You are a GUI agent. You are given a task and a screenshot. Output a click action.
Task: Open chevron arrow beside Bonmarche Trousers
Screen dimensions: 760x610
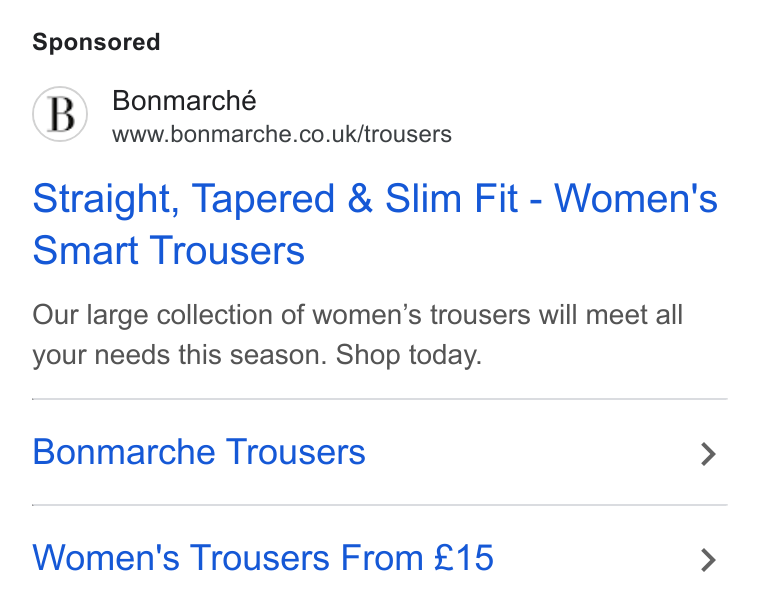point(709,454)
